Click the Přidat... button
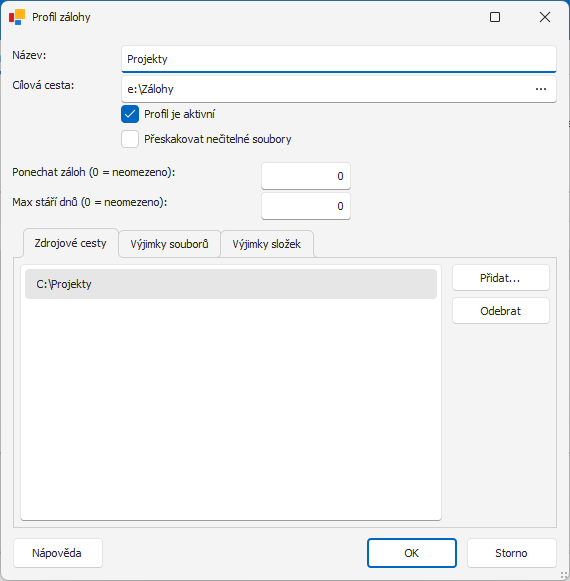Screen dimensions: 570x581 coord(501,278)
